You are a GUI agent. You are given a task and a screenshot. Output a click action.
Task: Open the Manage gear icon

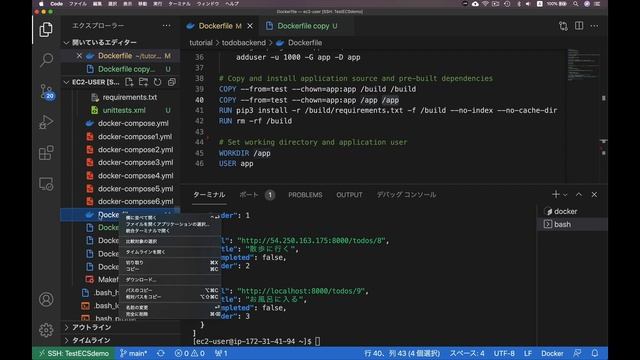pyautogui.click(x=46, y=330)
